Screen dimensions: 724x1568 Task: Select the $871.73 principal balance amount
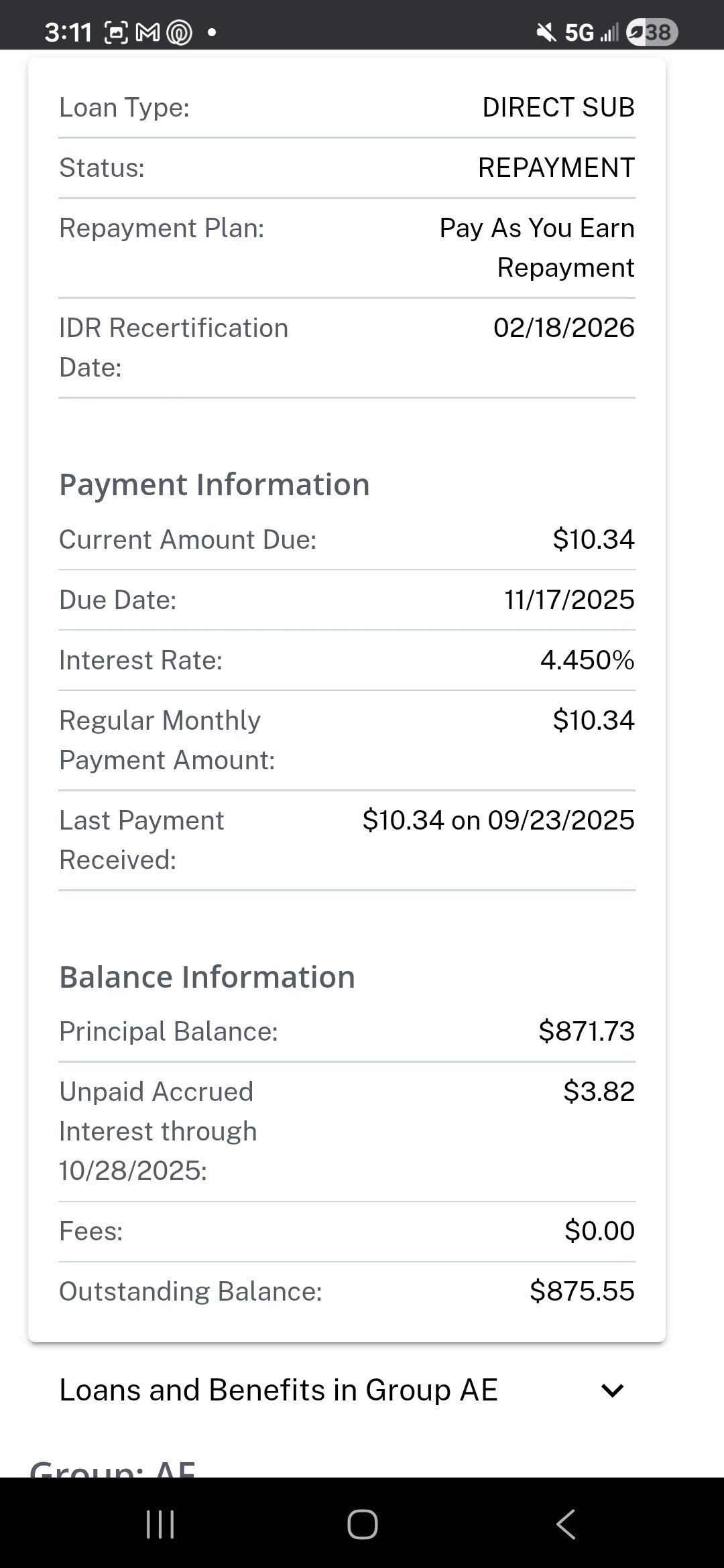pos(587,1031)
